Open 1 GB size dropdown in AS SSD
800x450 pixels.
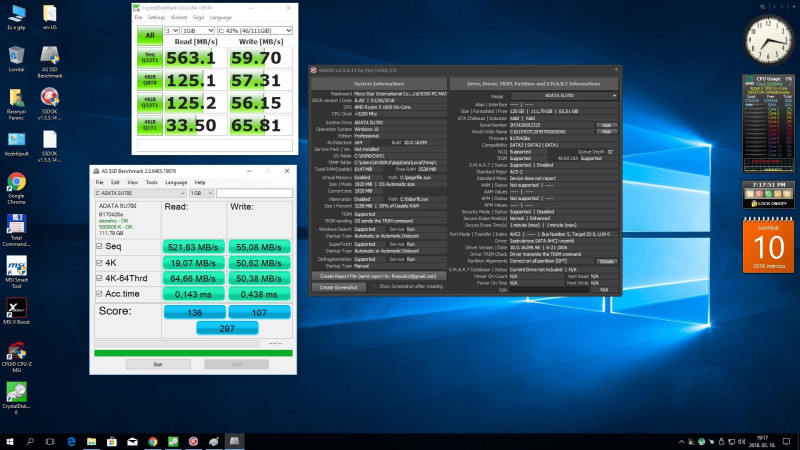pyautogui.click(x=202, y=193)
